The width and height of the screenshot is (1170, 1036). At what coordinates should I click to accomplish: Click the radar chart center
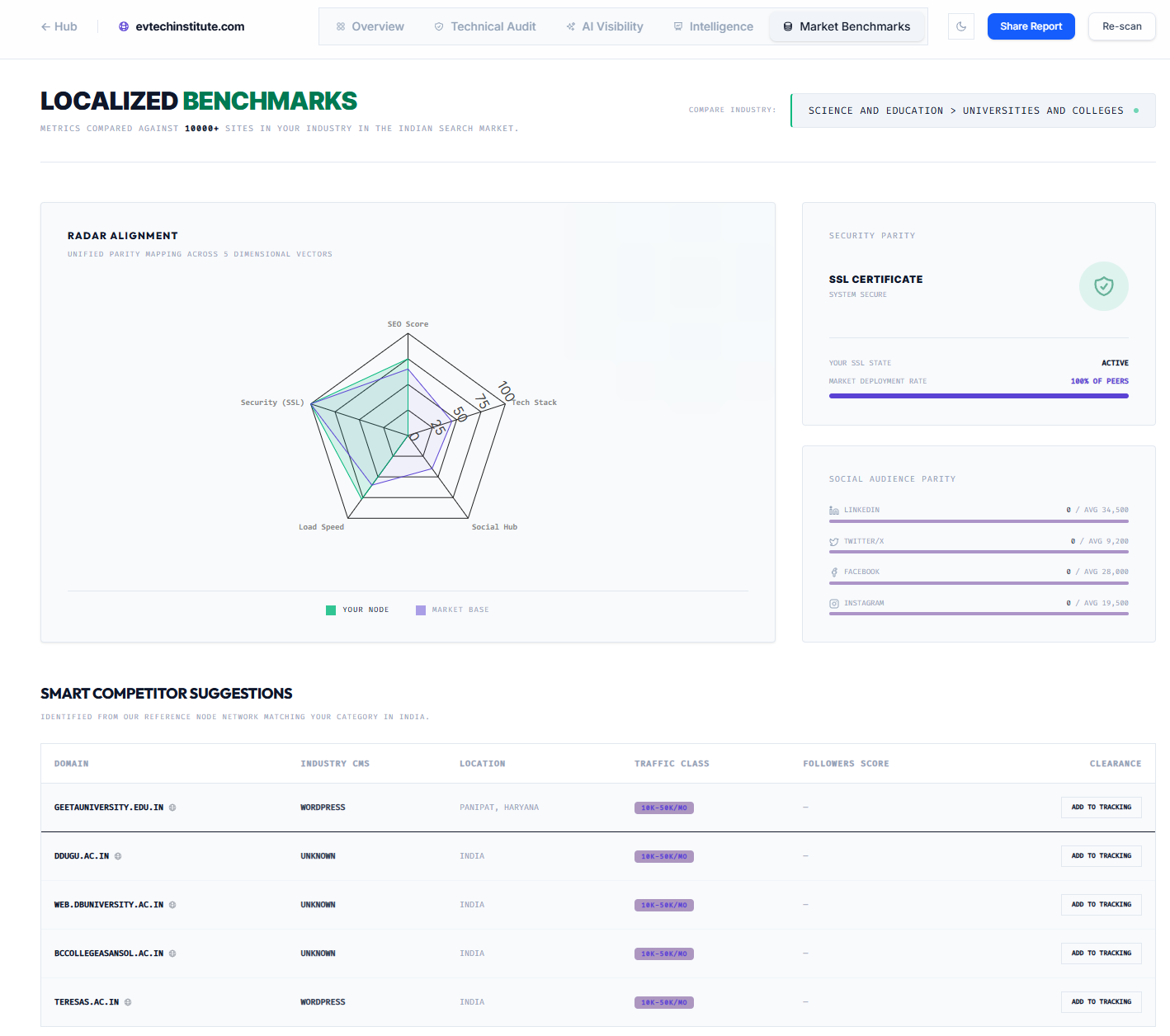(408, 435)
